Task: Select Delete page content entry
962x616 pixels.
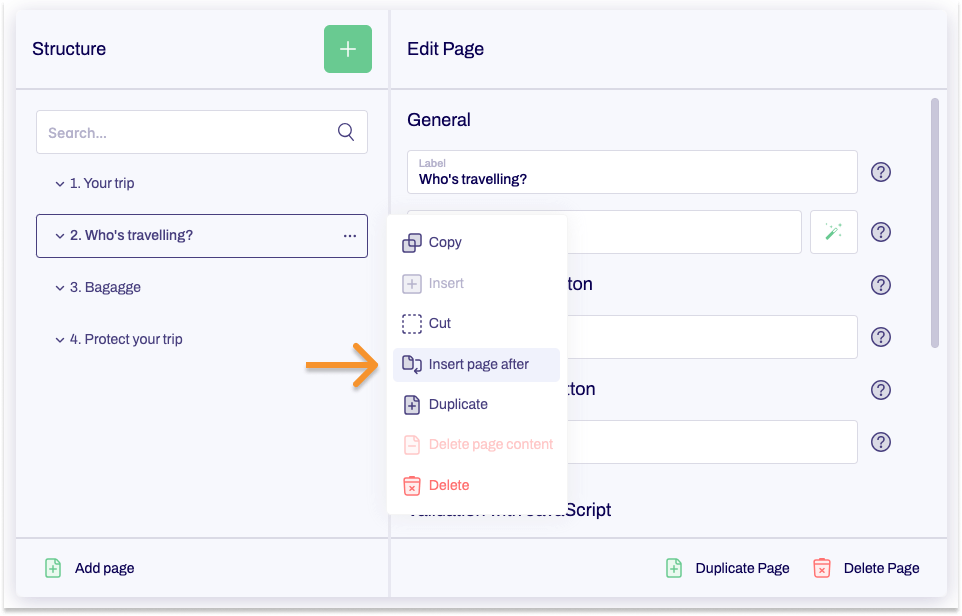Action: (476, 444)
